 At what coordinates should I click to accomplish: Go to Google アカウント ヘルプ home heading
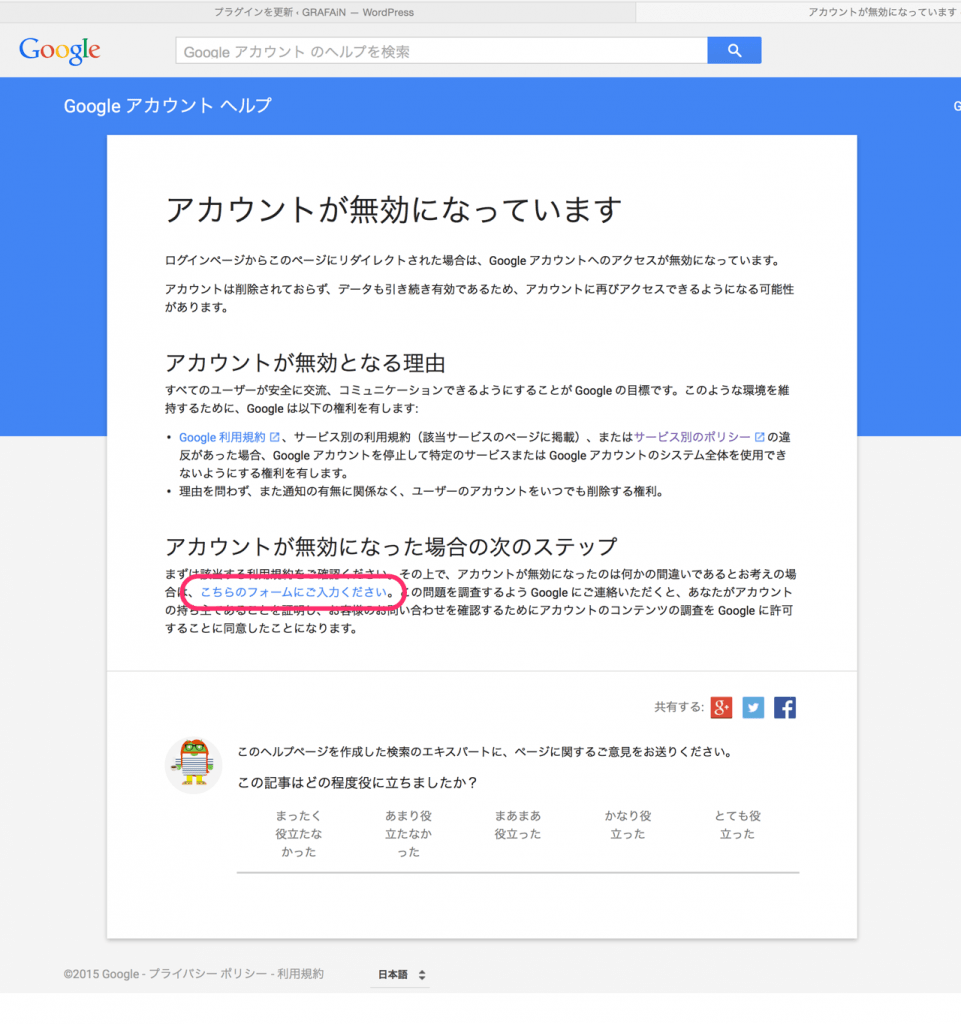click(167, 106)
